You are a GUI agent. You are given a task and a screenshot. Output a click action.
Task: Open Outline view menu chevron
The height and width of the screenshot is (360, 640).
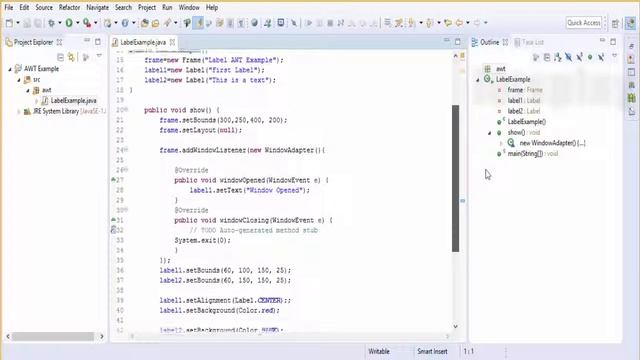pyautogui.click(x=615, y=56)
